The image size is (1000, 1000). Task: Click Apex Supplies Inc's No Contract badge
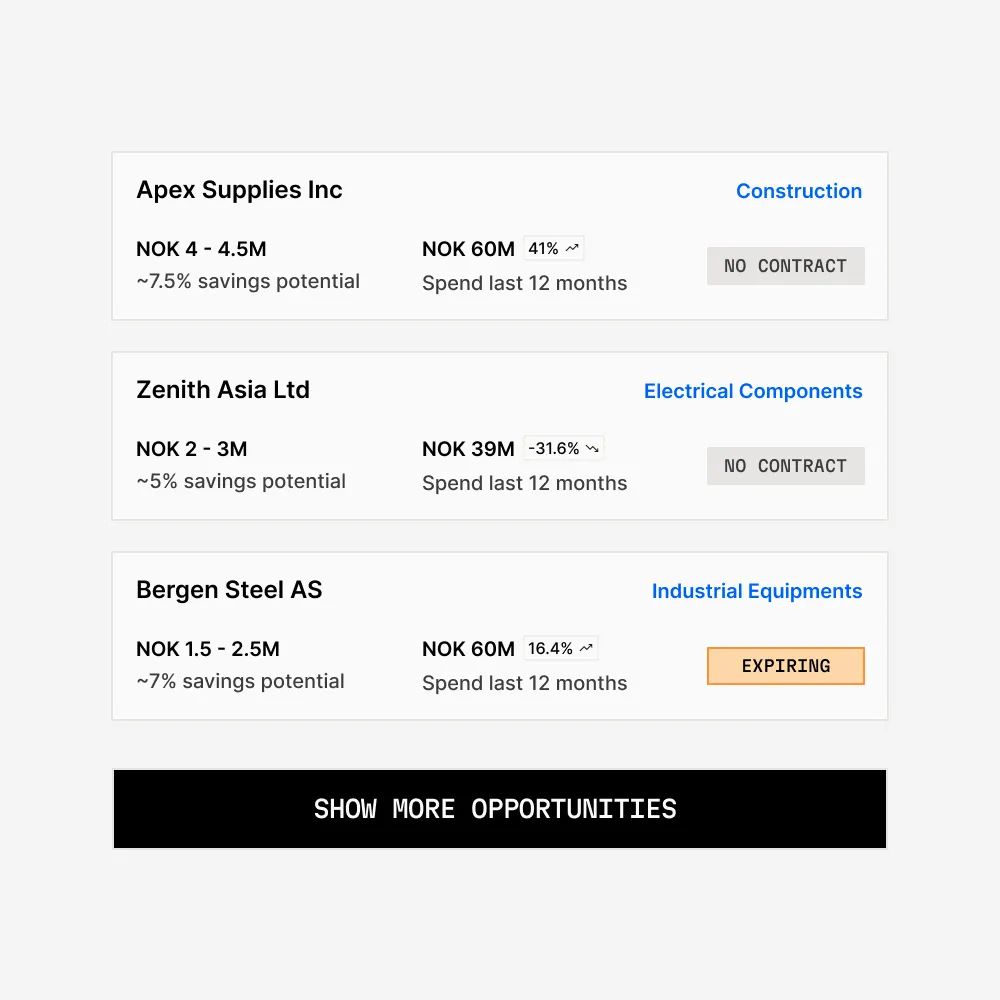785,266
